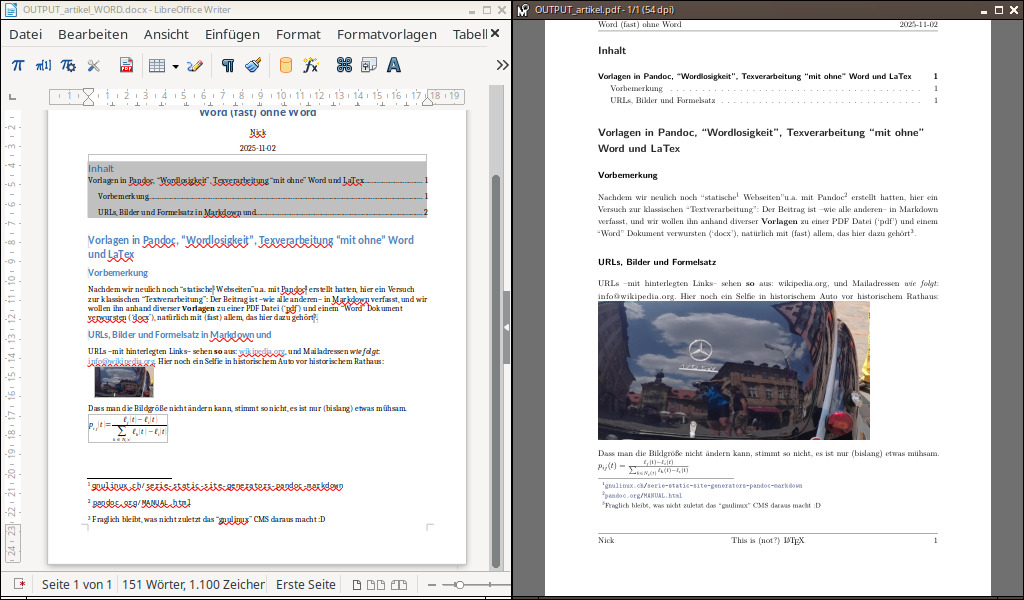The height and width of the screenshot is (600, 1024).
Task: Click the pandoc.org/MANUAL.html footnote link in PDF
Action: (x=645, y=495)
